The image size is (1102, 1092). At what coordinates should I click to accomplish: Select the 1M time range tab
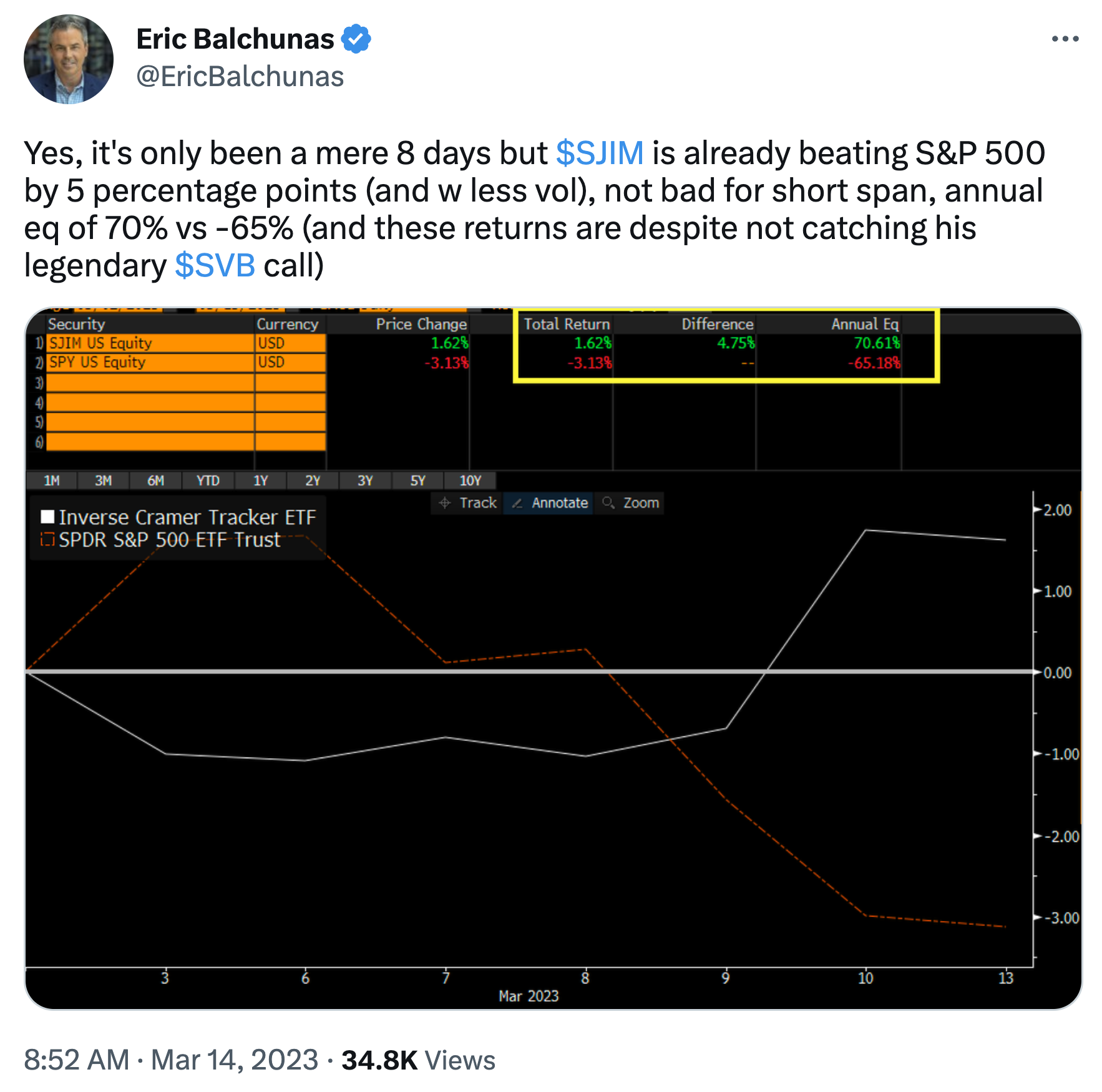tap(51, 480)
